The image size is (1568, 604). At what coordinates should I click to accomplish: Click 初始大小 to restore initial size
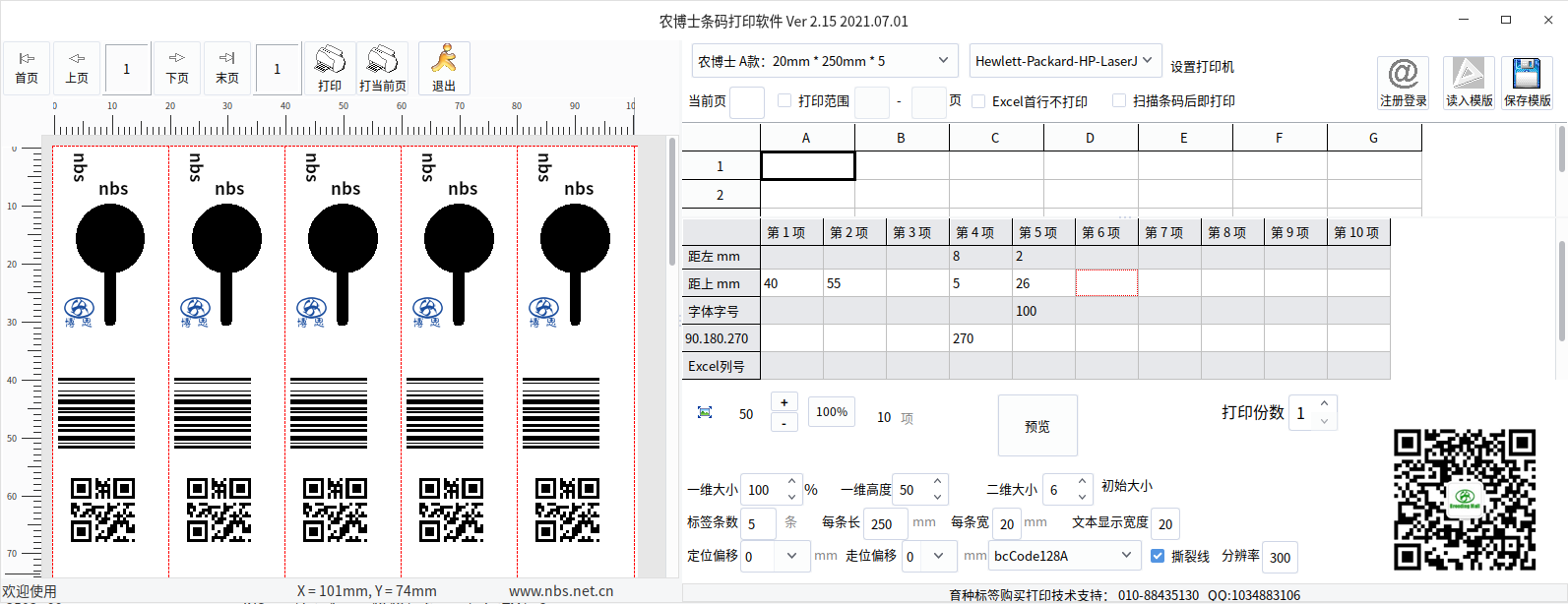pyautogui.click(x=1127, y=486)
